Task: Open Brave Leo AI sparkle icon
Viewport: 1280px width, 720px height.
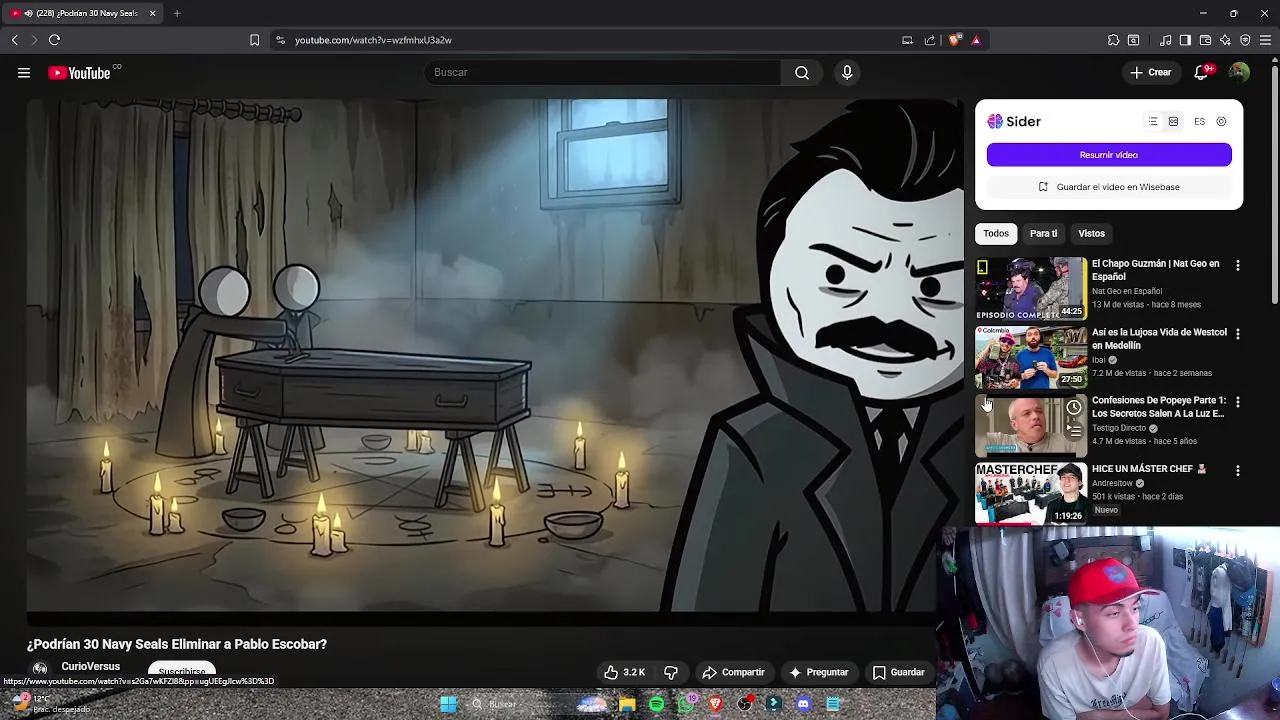Action: coord(1225,40)
